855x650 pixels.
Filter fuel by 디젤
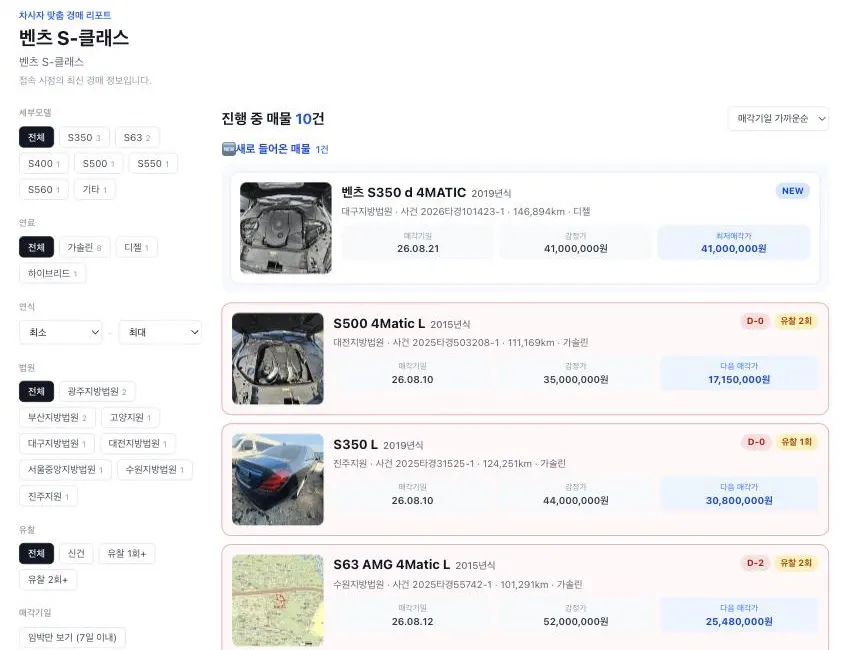click(x=136, y=247)
